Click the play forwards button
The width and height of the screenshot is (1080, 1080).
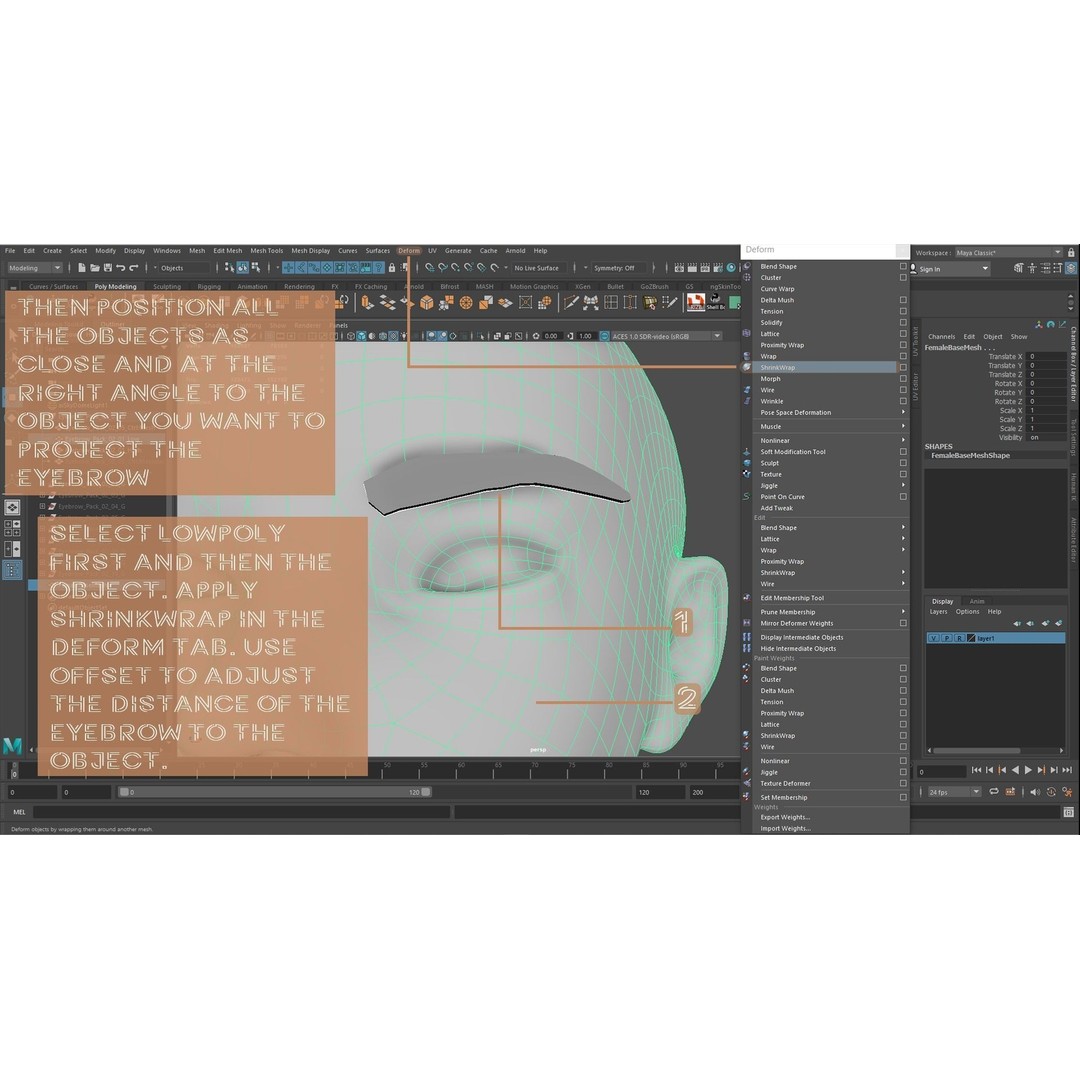click(x=1028, y=770)
